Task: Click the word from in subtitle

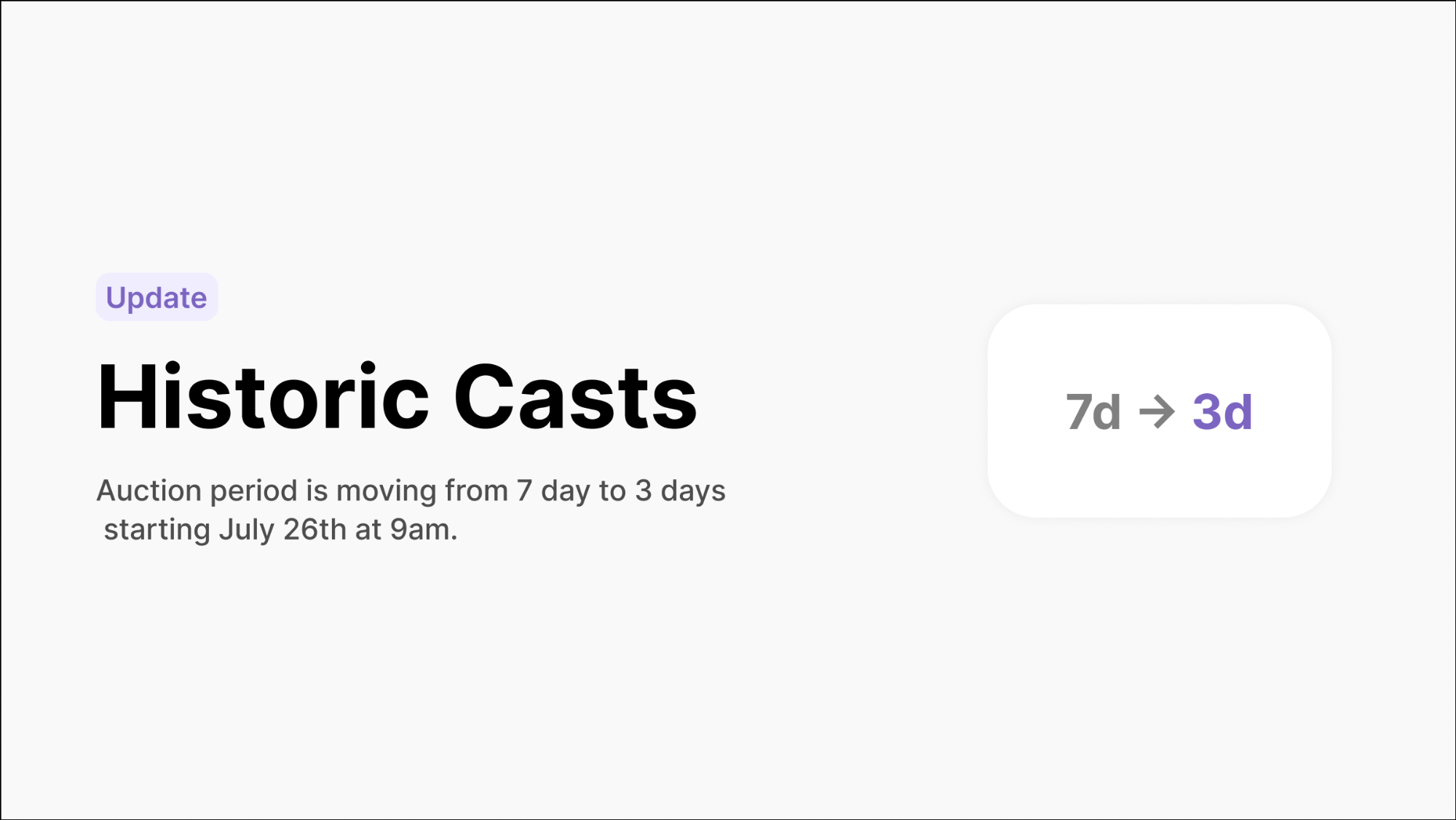Action: 476,491
